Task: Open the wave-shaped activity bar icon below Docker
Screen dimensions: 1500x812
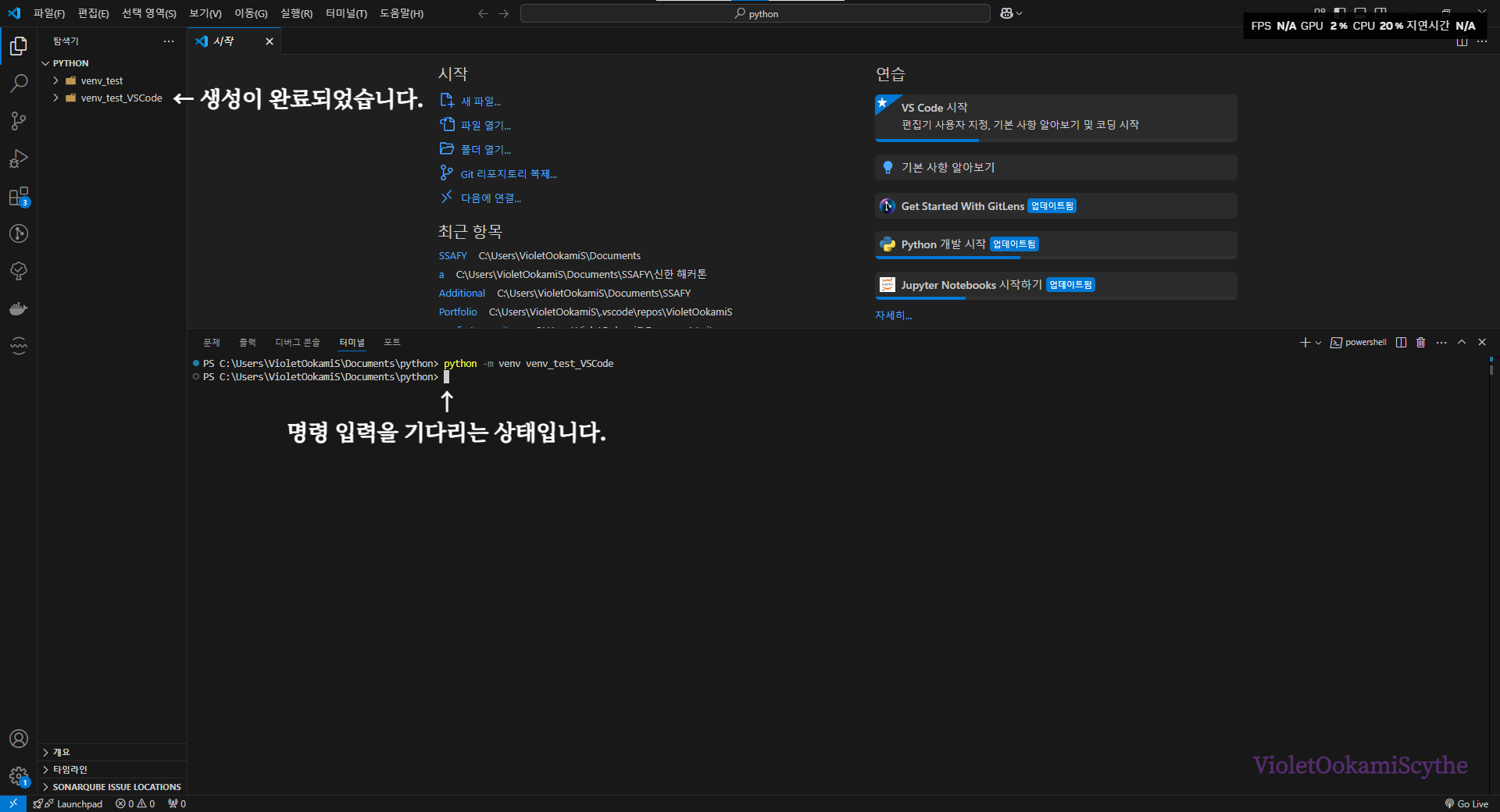Action: [x=19, y=346]
